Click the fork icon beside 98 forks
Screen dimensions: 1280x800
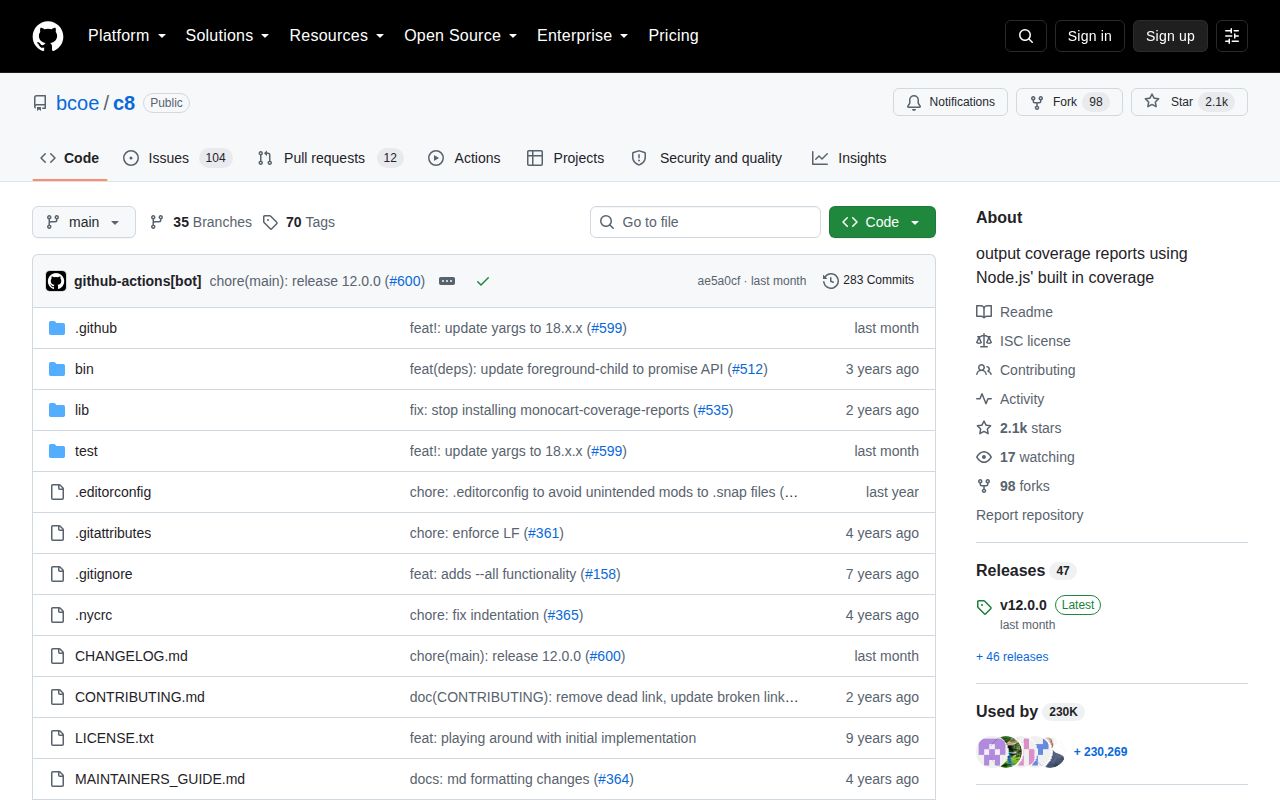tap(984, 486)
